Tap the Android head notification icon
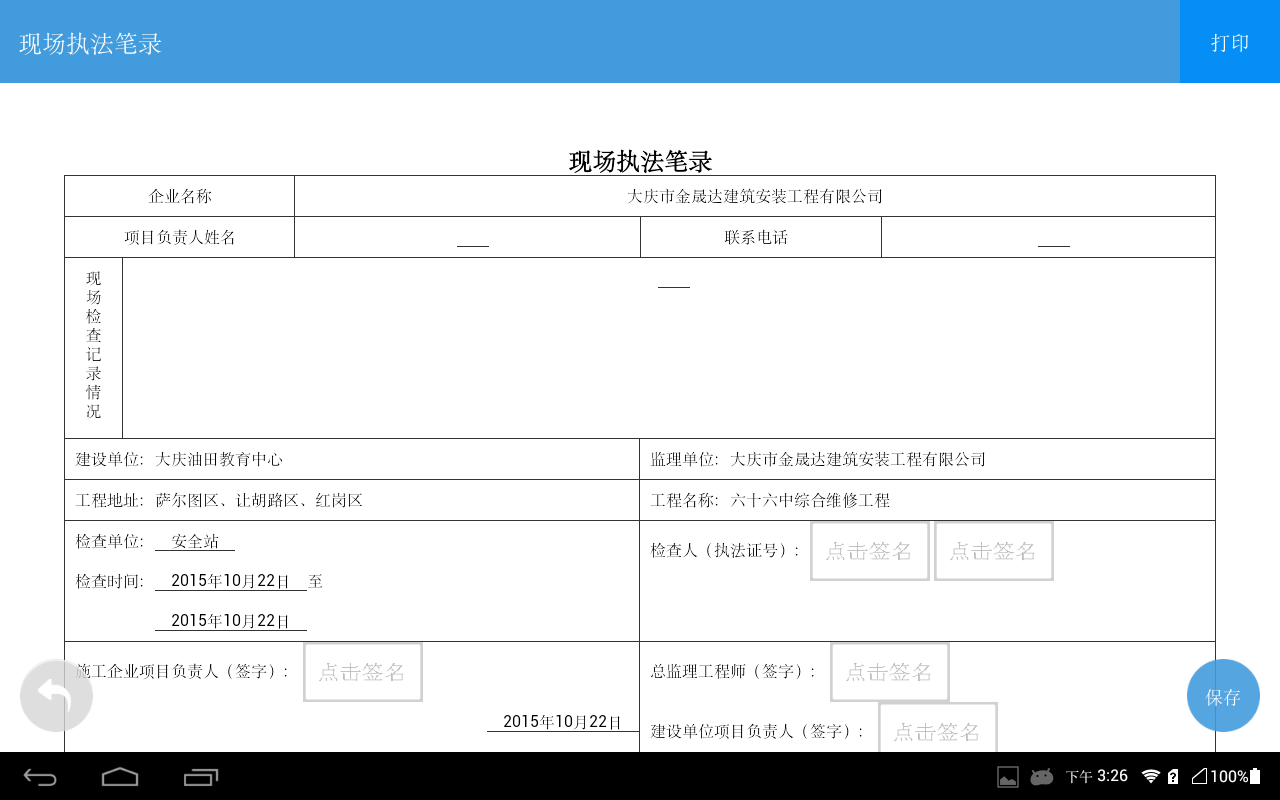Viewport: 1280px width, 800px height. click(1042, 777)
